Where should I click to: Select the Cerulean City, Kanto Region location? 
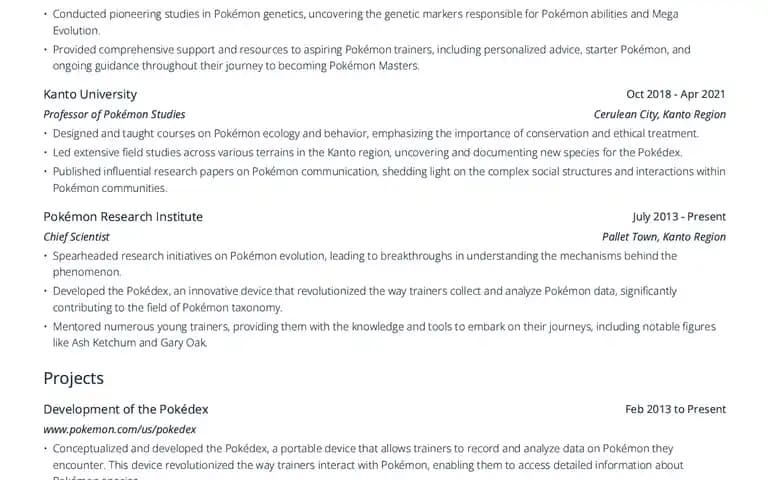click(x=660, y=114)
